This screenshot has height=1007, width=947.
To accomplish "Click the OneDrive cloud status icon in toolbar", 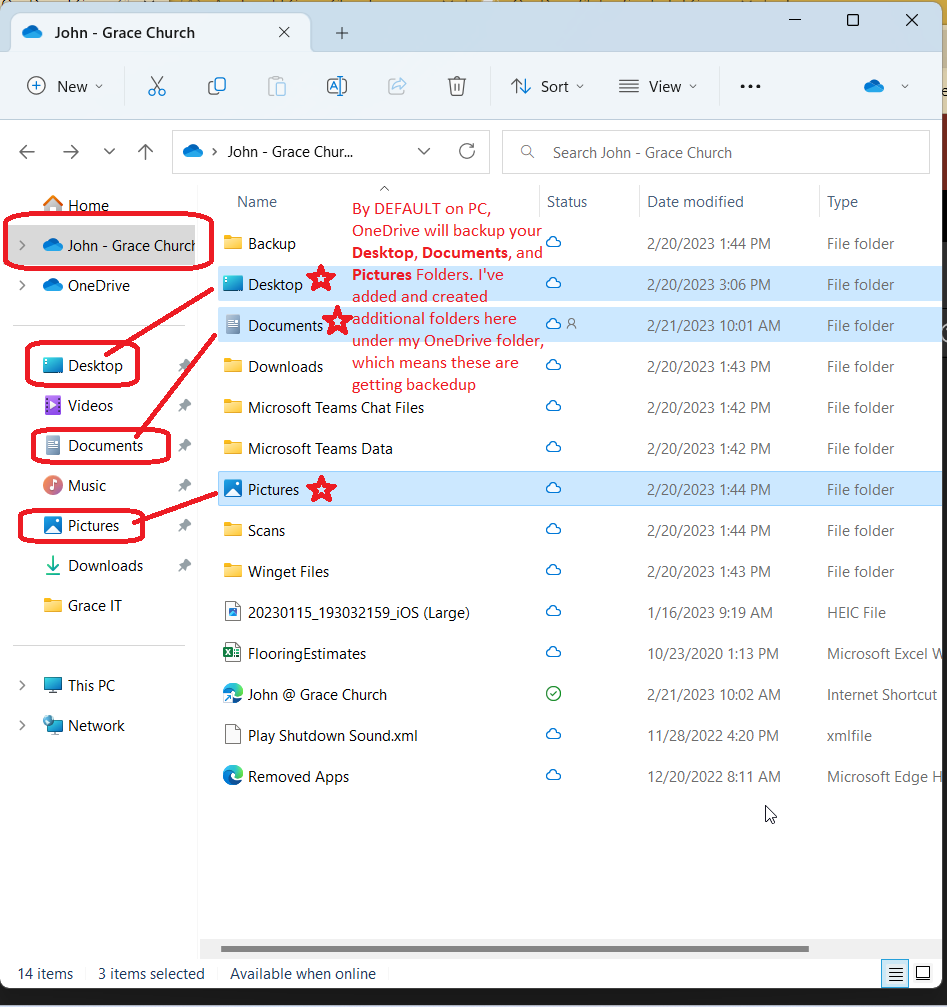I will click(874, 86).
